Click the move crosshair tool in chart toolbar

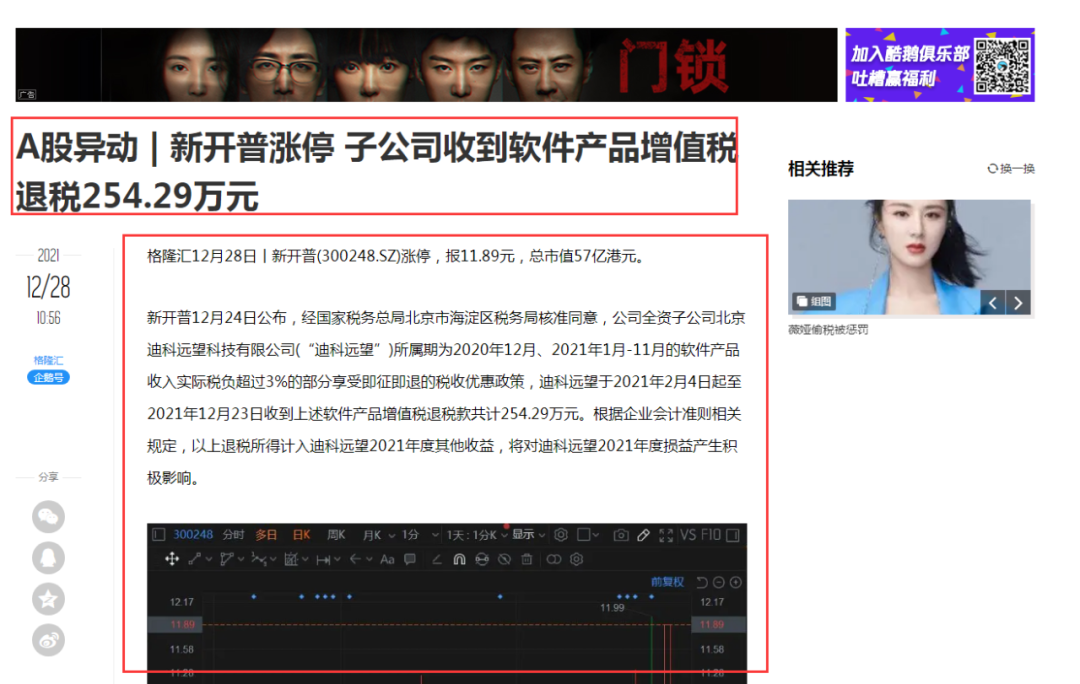click(172, 559)
